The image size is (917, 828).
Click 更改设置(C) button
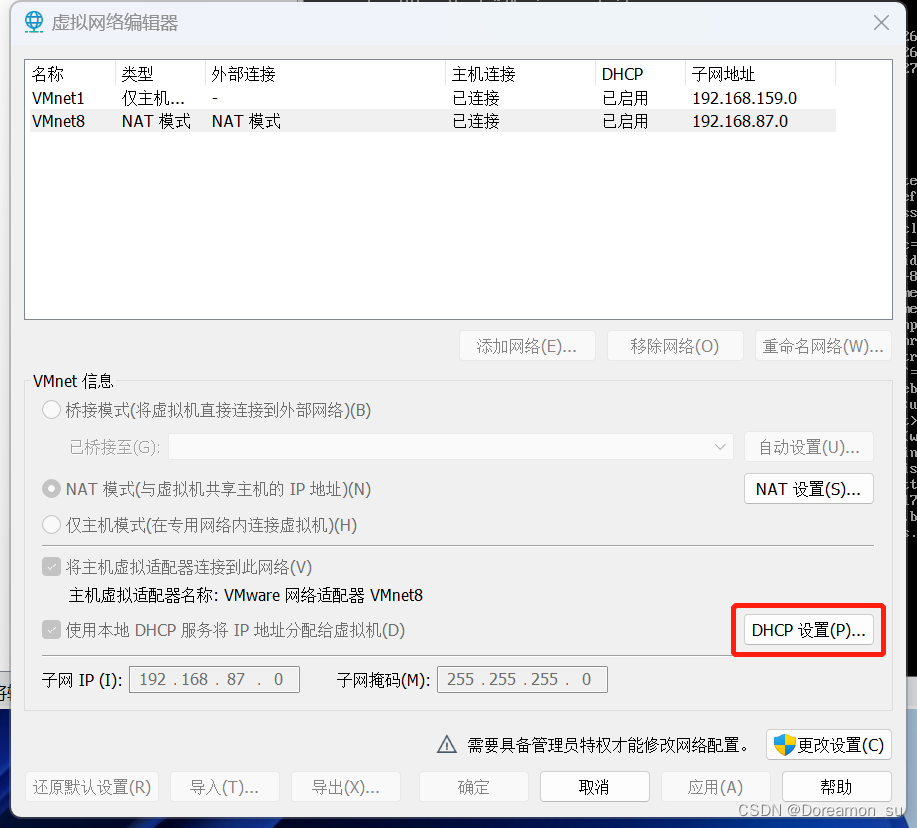tap(829, 745)
